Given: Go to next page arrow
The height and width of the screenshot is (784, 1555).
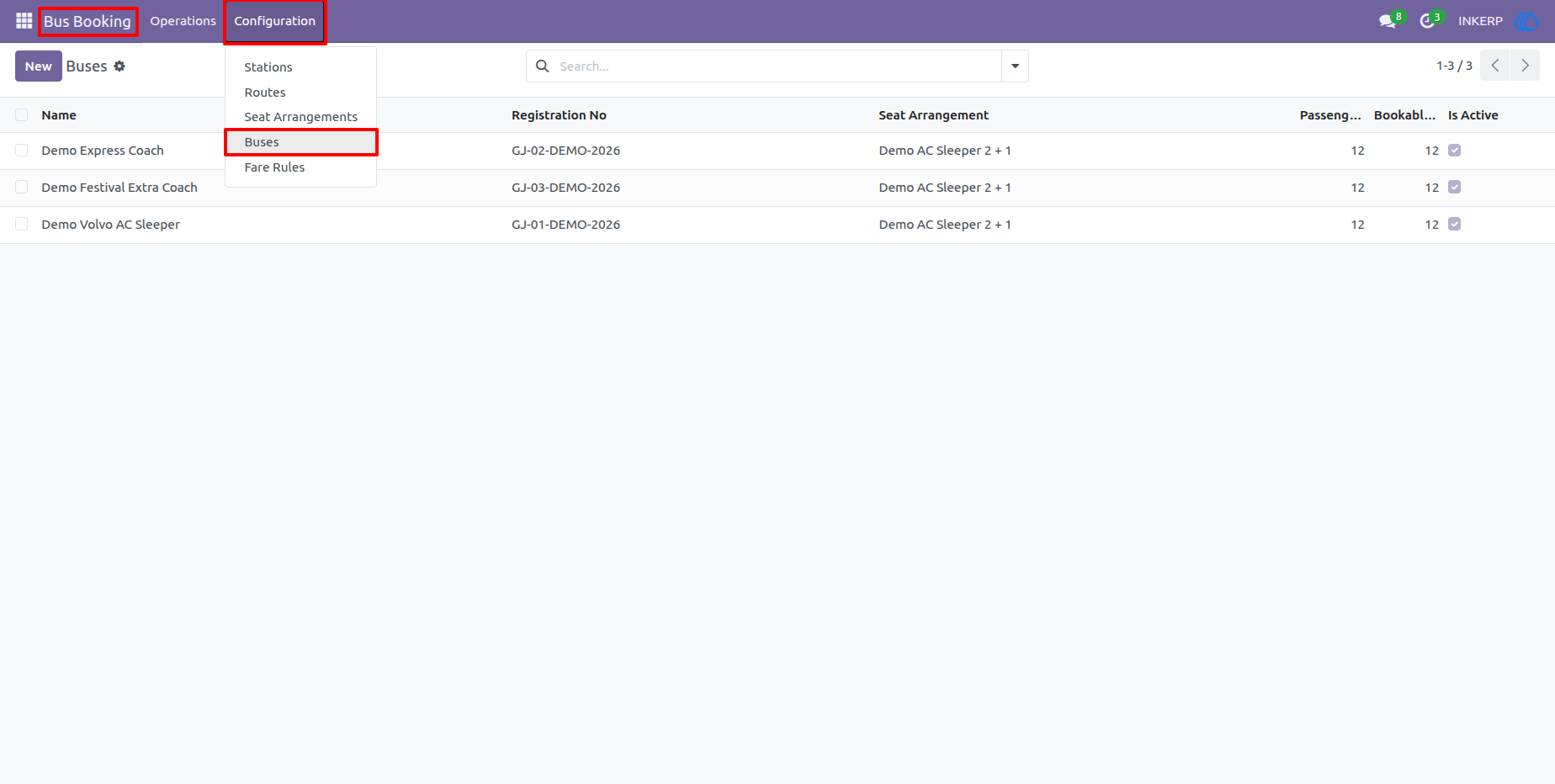Looking at the screenshot, I should coord(1525,66).
